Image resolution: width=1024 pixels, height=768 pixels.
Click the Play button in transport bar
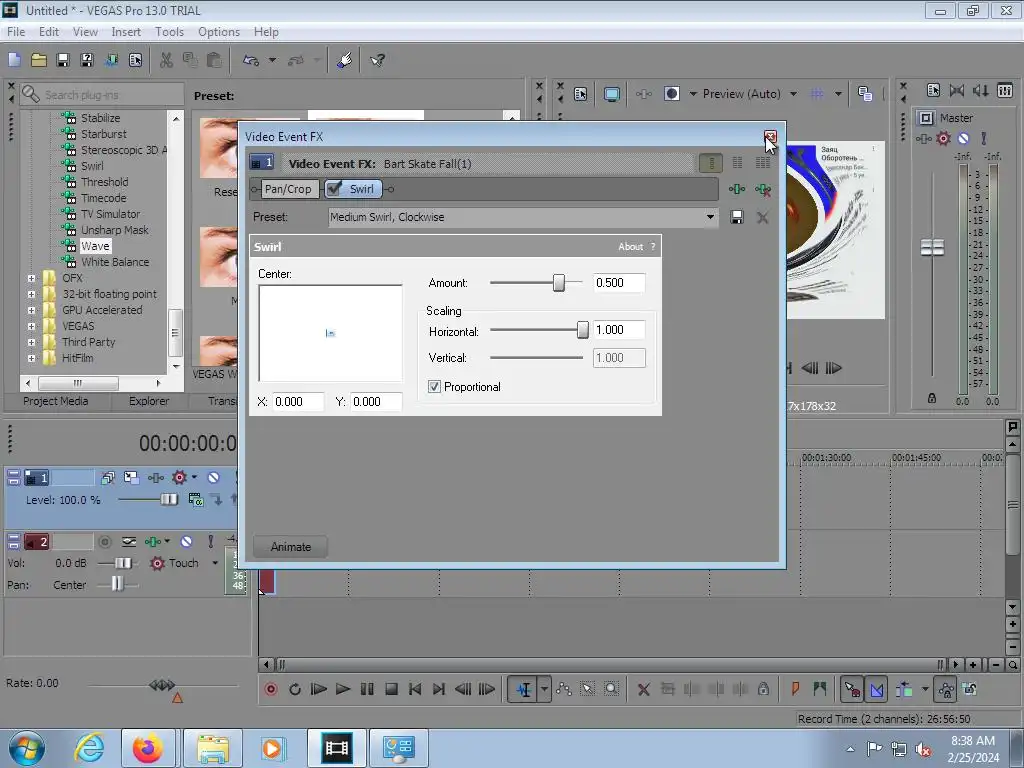click(342, 689)
